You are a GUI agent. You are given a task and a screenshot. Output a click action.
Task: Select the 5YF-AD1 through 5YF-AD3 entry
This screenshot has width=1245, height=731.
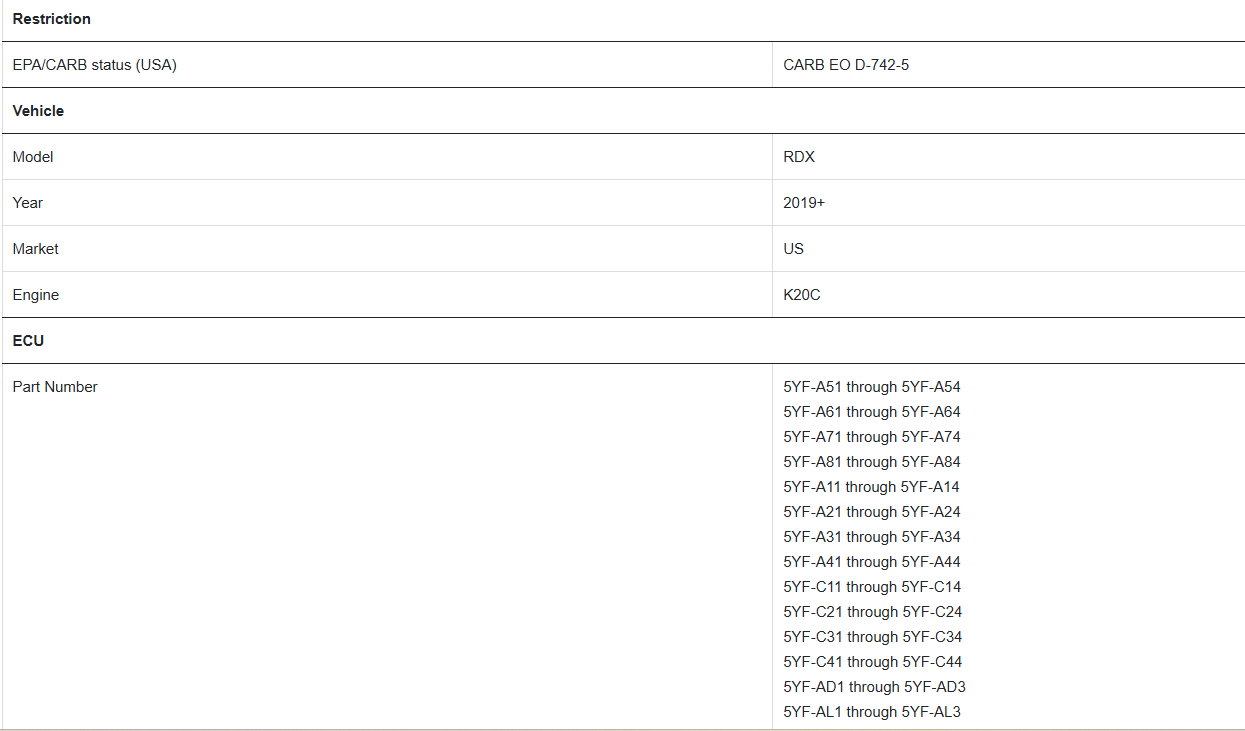[875, 687]
